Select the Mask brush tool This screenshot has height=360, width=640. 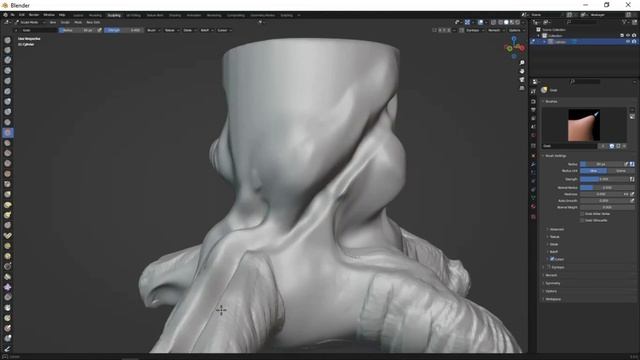point(7,307)
